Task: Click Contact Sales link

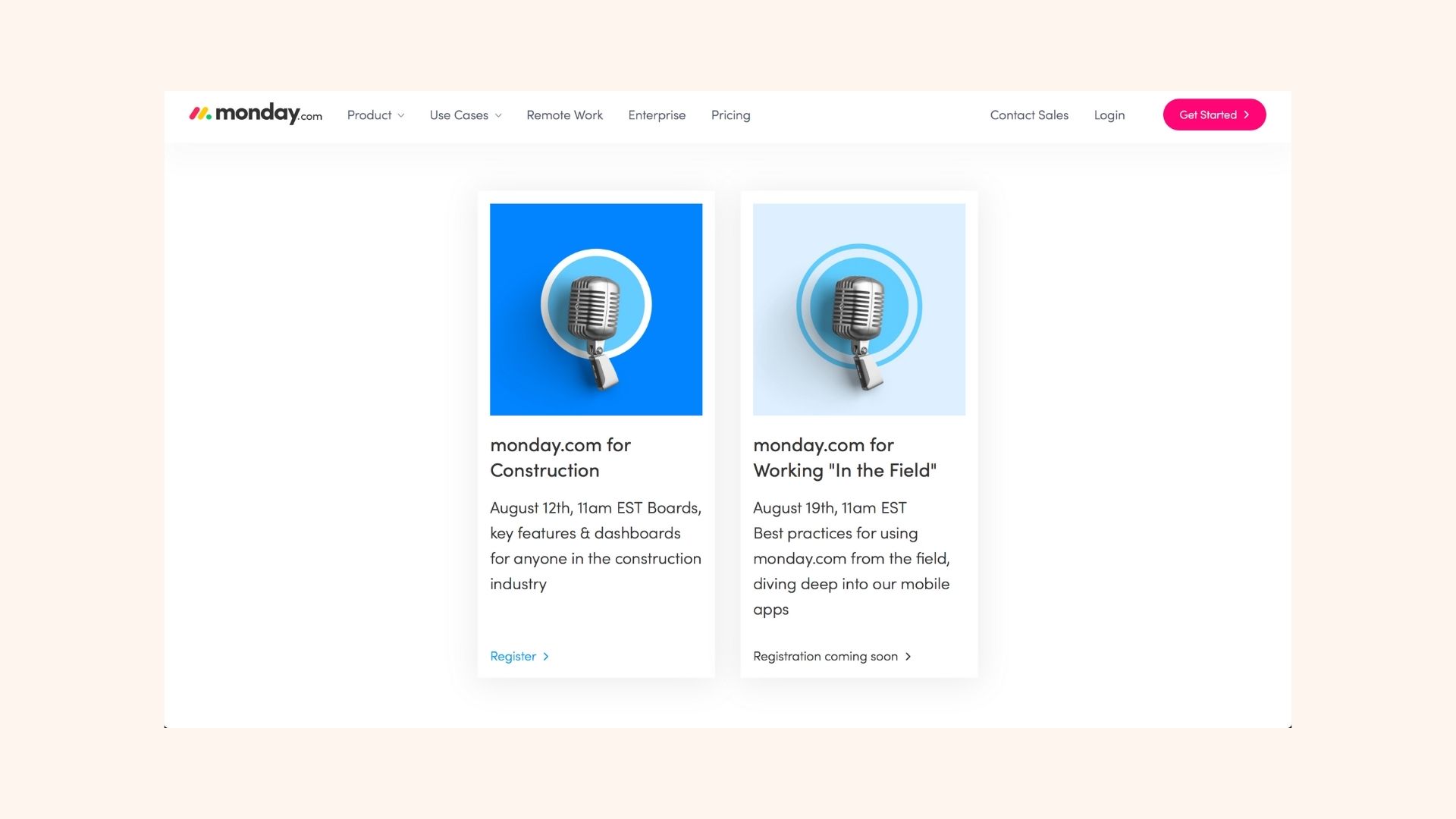Action: point(1029,115)
